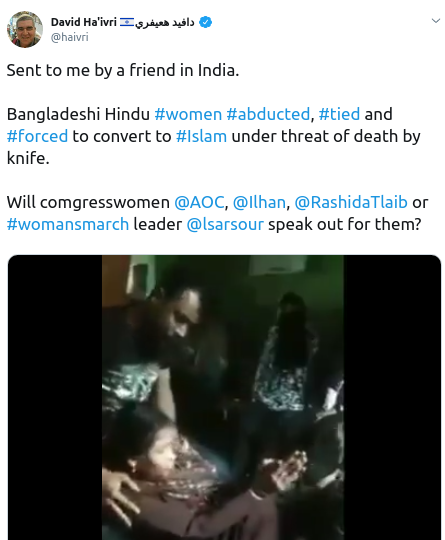The height and width of the screenshot is (540, 445).
Task: Visit the @lsarsour mention
Action: [225, 224]
